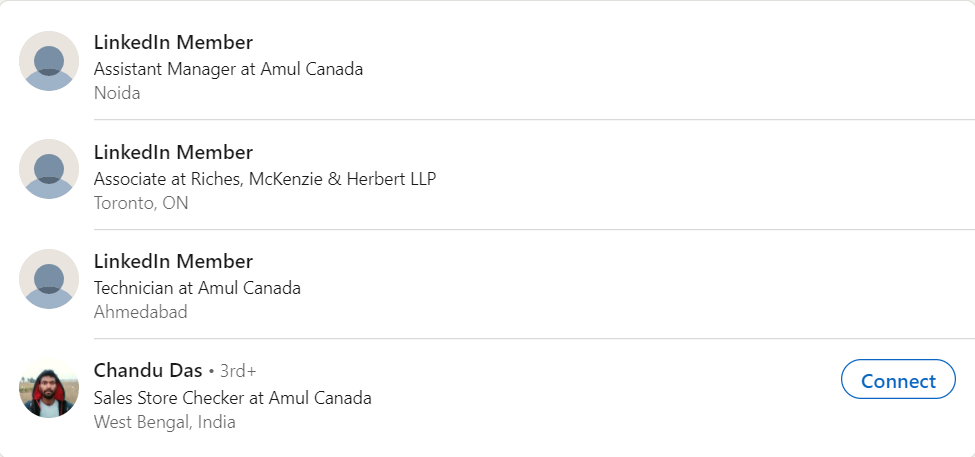Click the Assistant Manager at Amul Canada headline

[228, 69]
